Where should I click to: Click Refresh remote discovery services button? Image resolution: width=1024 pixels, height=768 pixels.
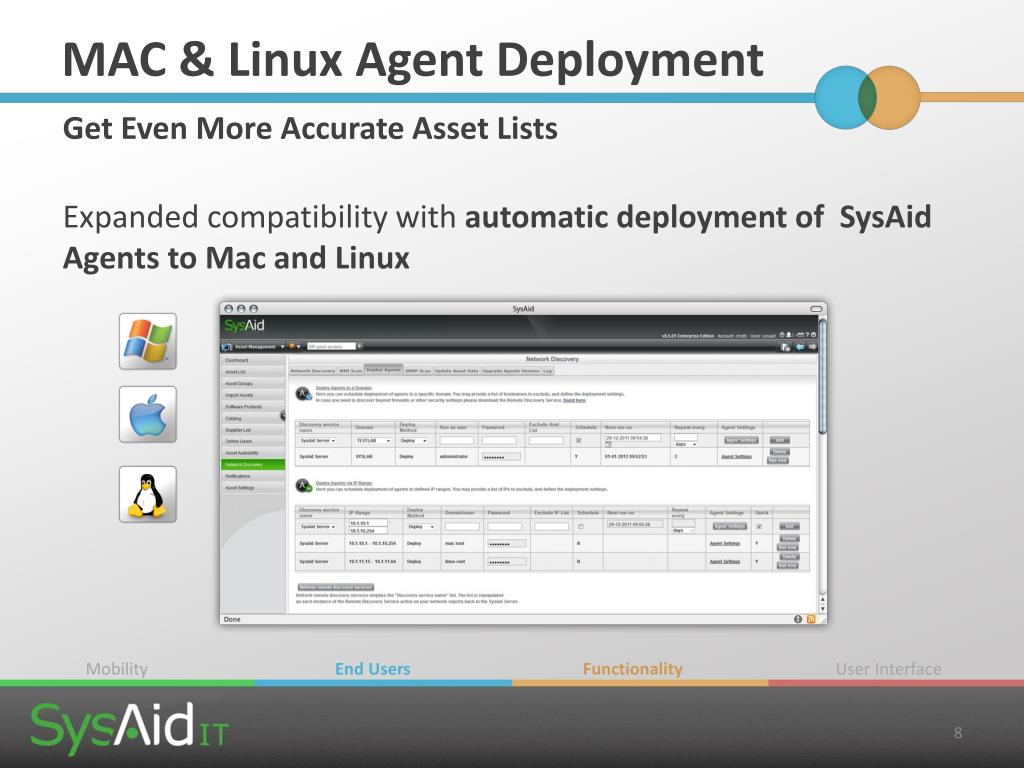pyautogui.click(x=336, y=587)
